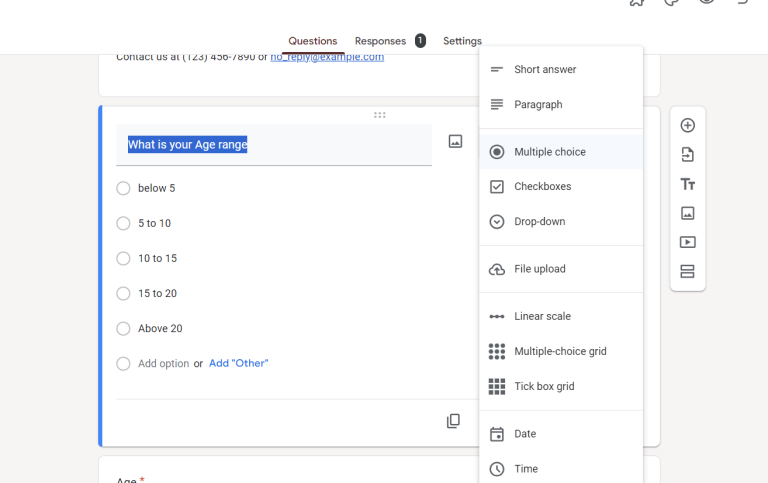Image resolution: width=768 pixels, height=483 pixels.
Task: Click the 'Above 20' option text
Action: [x=160, y=328]
